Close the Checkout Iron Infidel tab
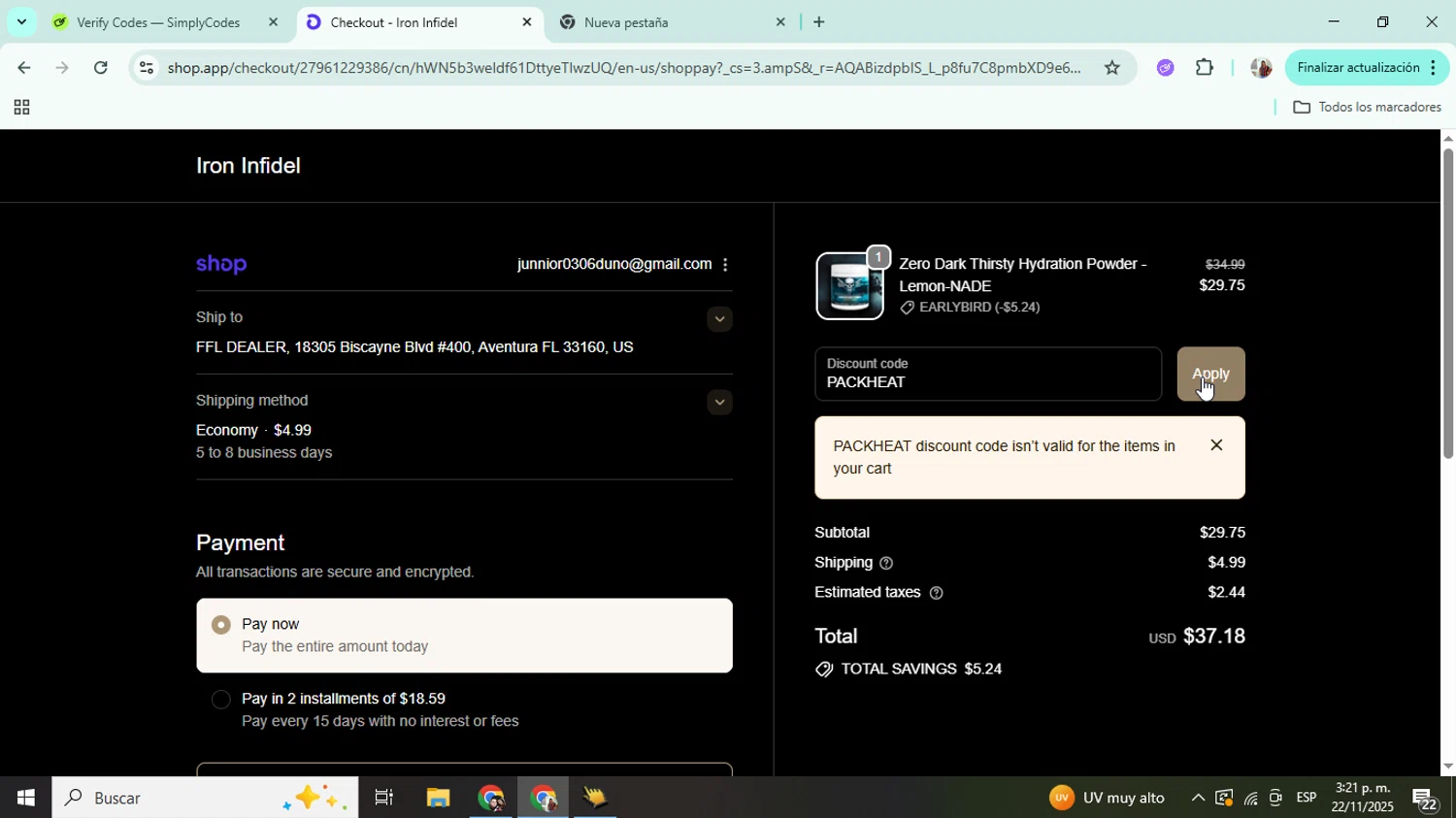 click(527, 21)
